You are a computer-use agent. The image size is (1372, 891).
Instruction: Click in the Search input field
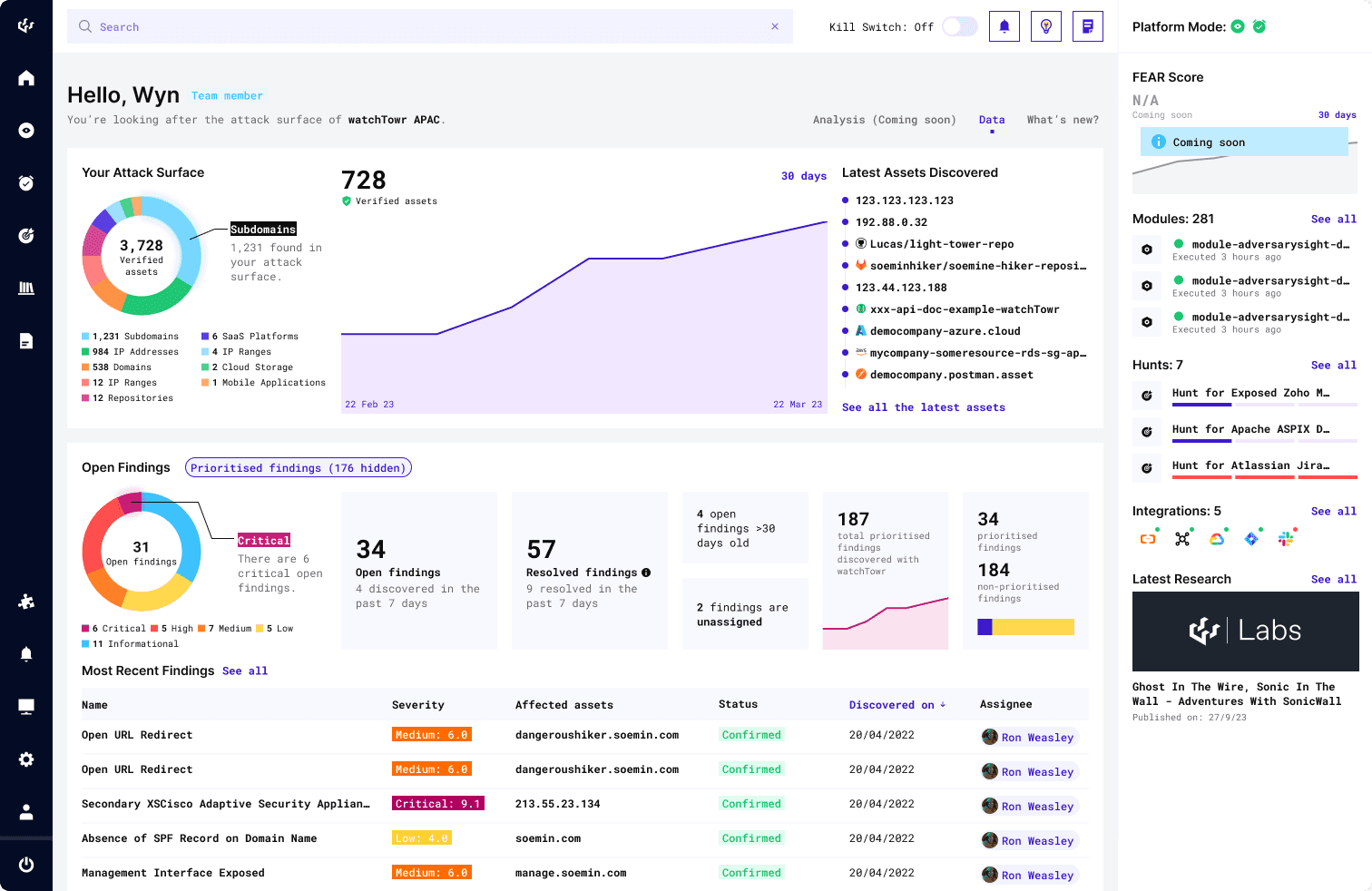430,26
